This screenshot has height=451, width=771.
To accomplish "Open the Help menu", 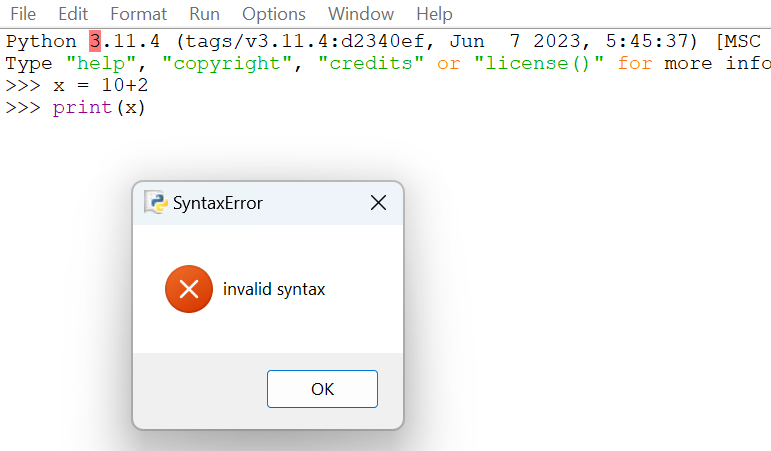I will coord(434,14).
